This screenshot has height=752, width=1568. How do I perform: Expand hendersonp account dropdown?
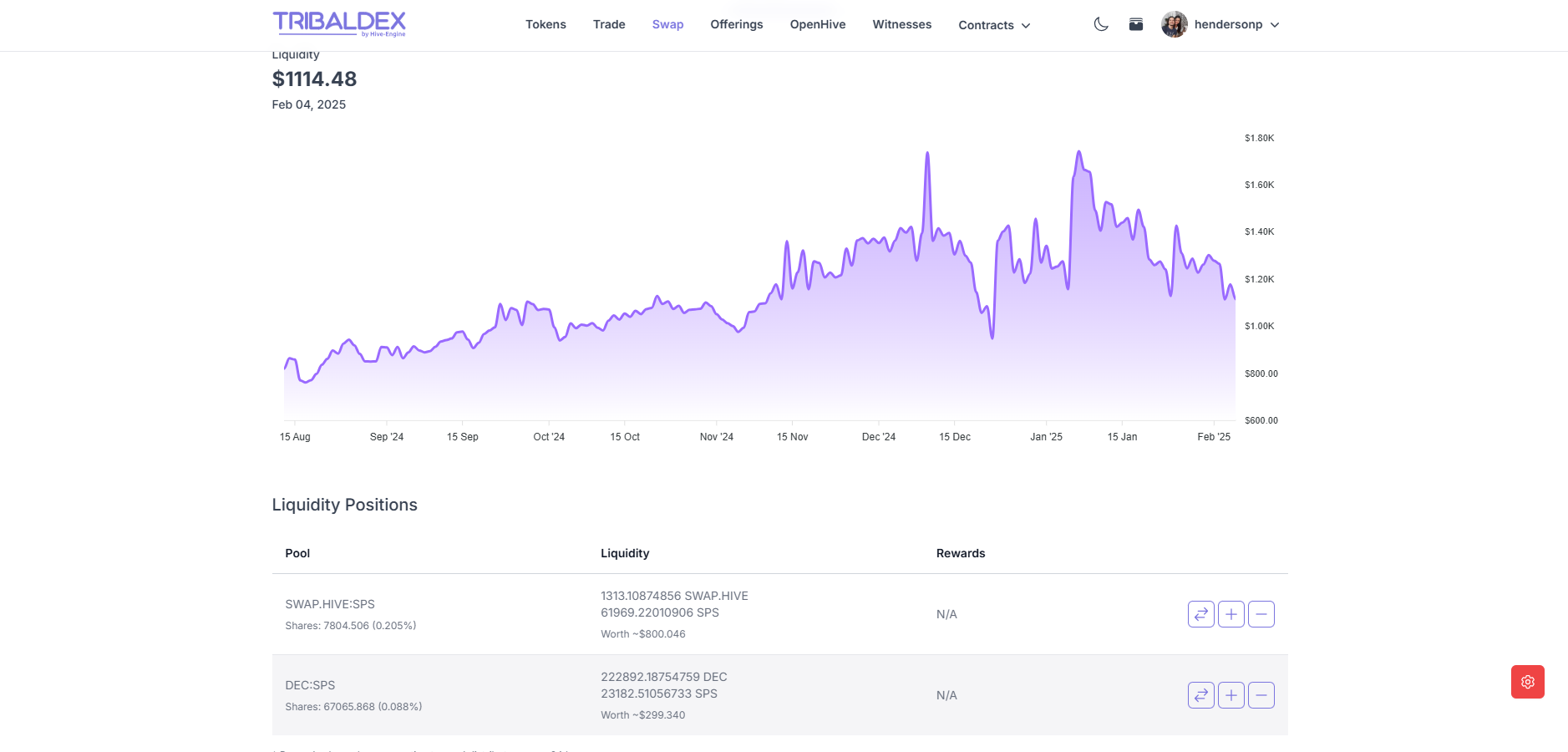coord(1275,25)
